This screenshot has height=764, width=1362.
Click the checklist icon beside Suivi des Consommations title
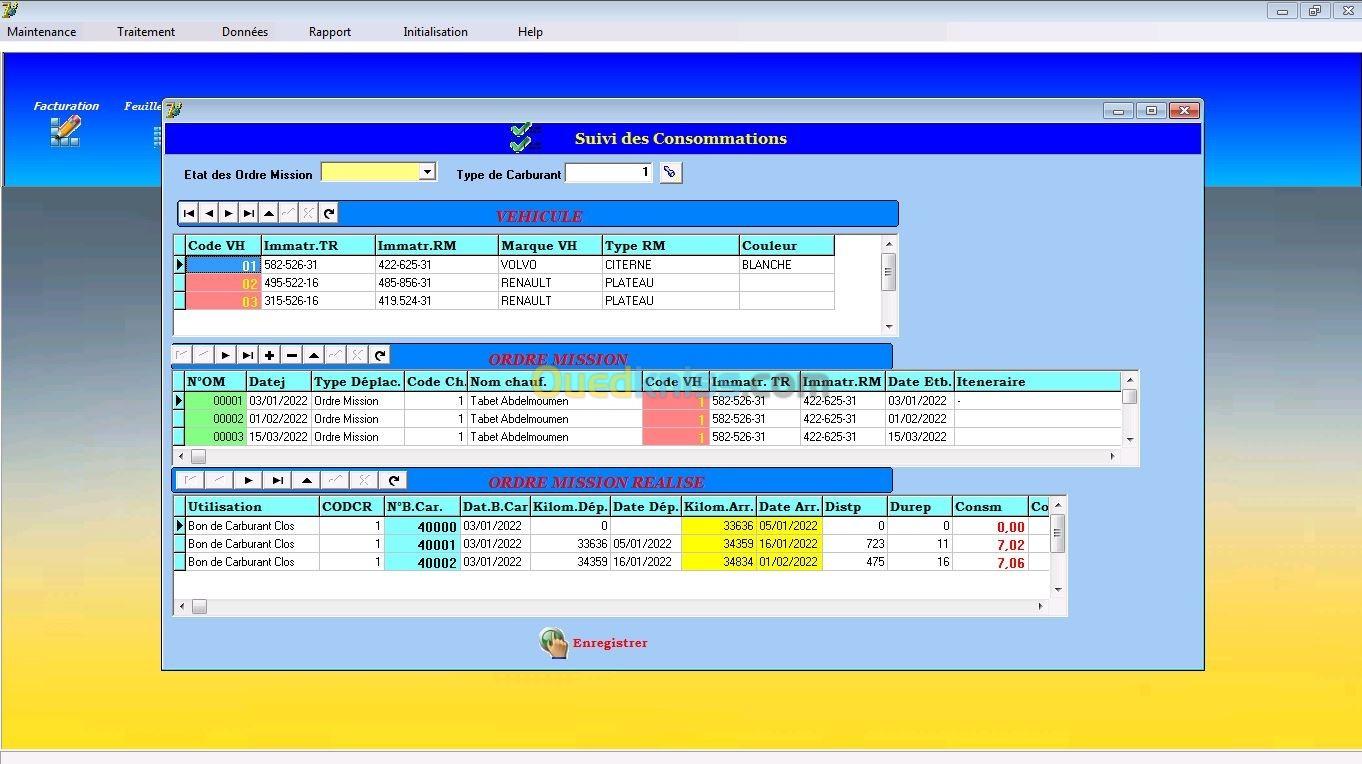pos(524,138)
